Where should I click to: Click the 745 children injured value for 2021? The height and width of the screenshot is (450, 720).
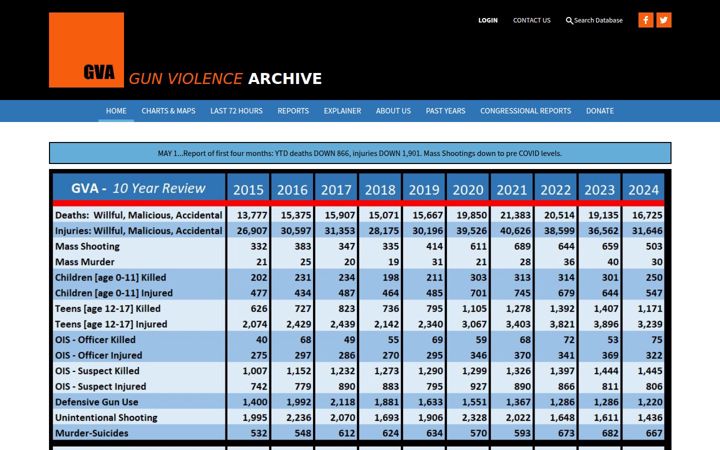point(522,293)
